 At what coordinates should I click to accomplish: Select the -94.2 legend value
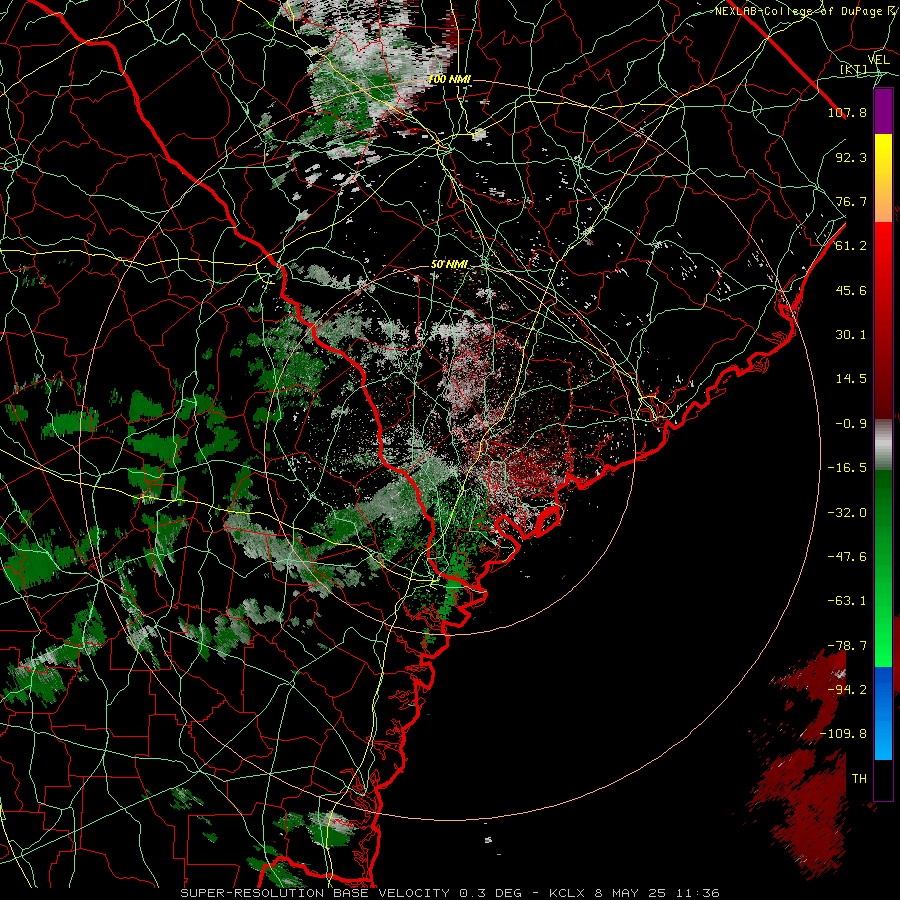847,690
